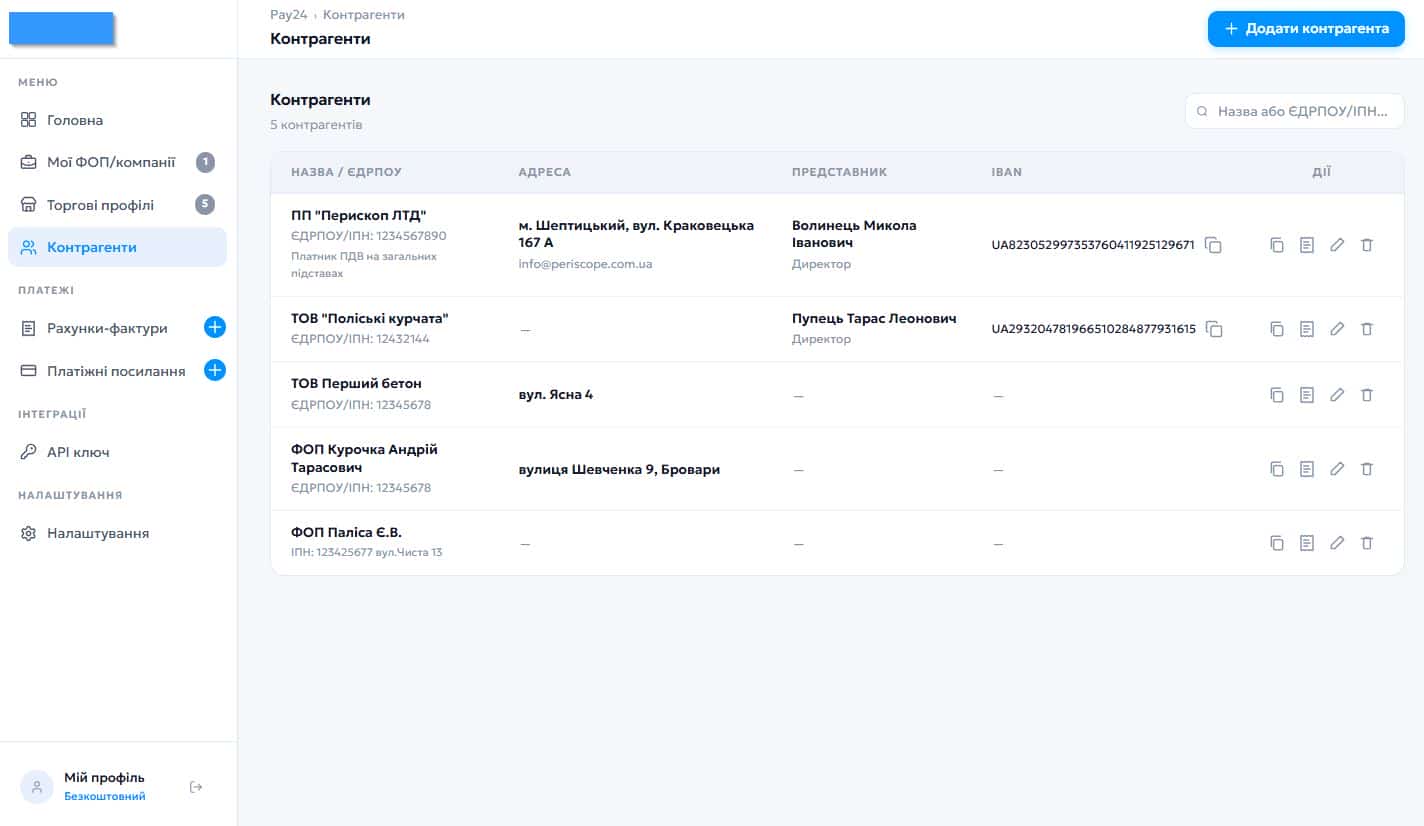Open the profile avatar icon
Screen dimensions: 1424x826
click(x=37, y=787)
